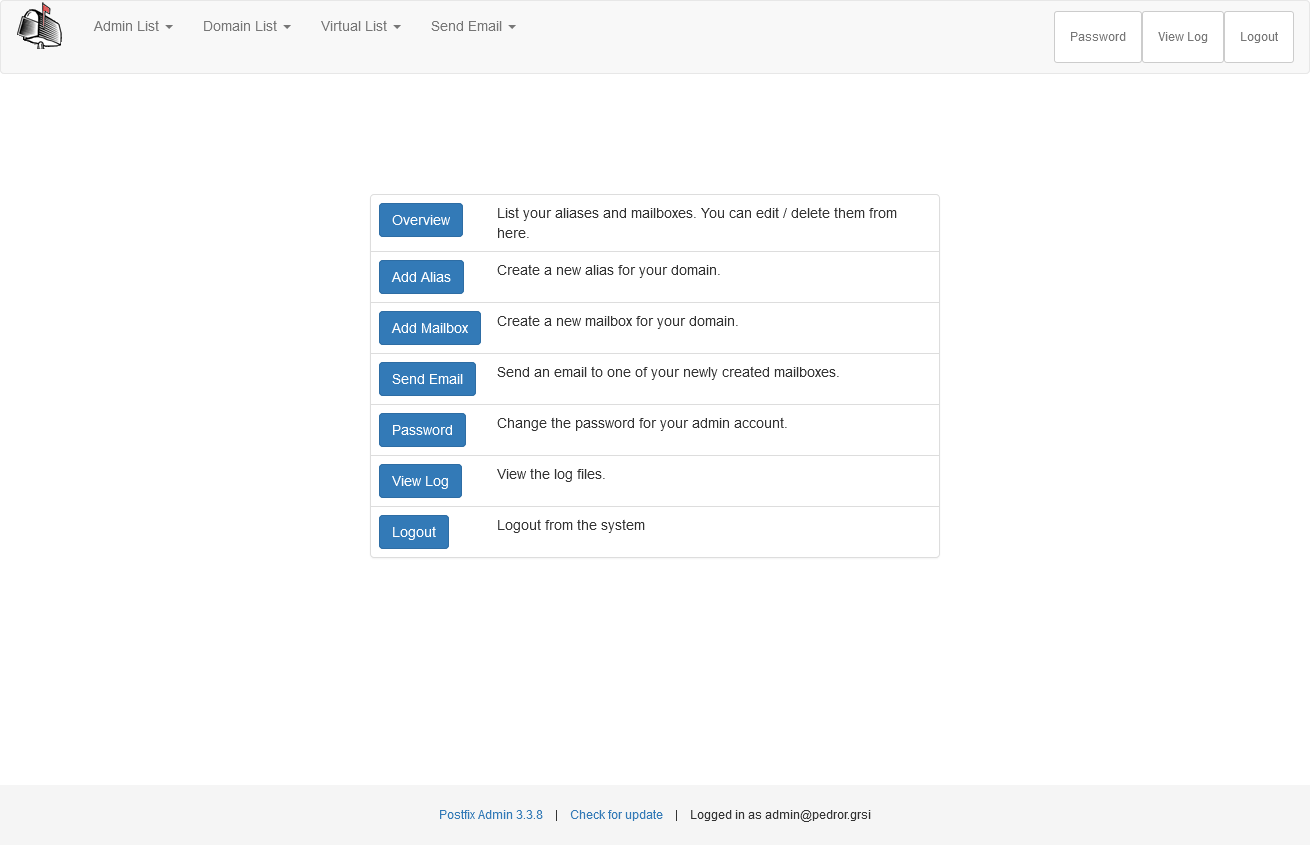Expand the Virtual List menu
Screen dimensions: 1310x845
360,27
